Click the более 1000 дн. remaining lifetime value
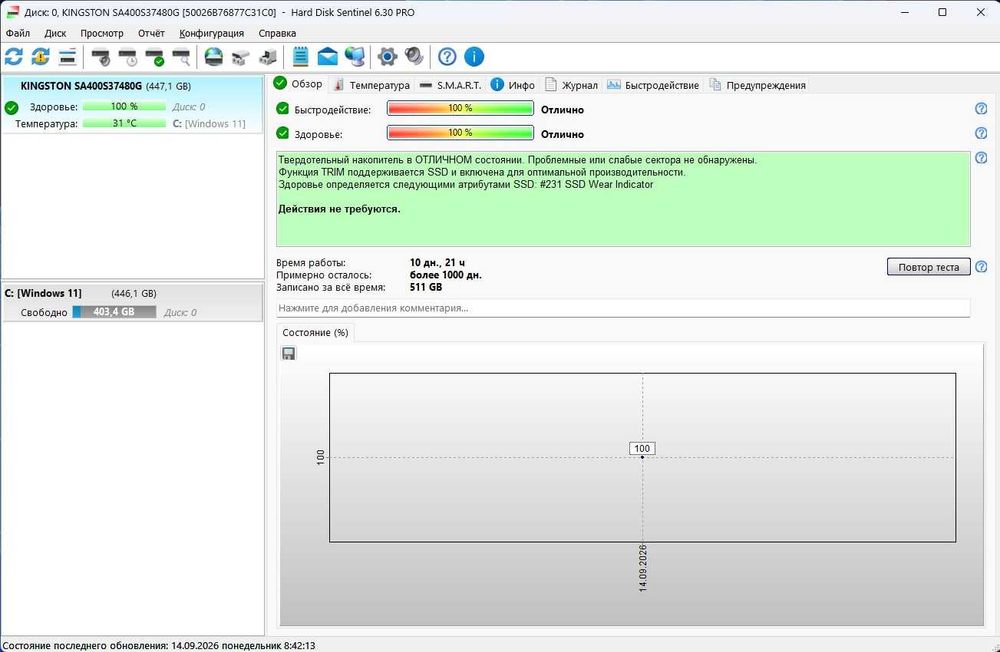The image size is (1000, 652). tap(446, 275)
